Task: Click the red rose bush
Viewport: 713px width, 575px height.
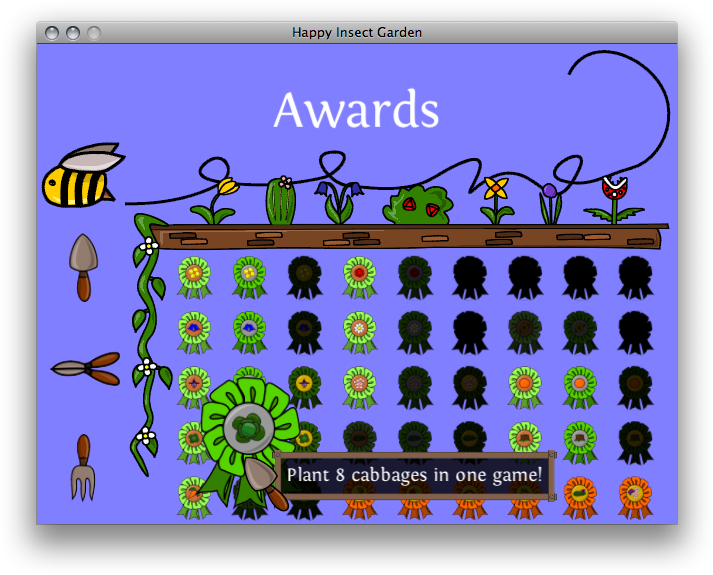Action: pos(418,205)
